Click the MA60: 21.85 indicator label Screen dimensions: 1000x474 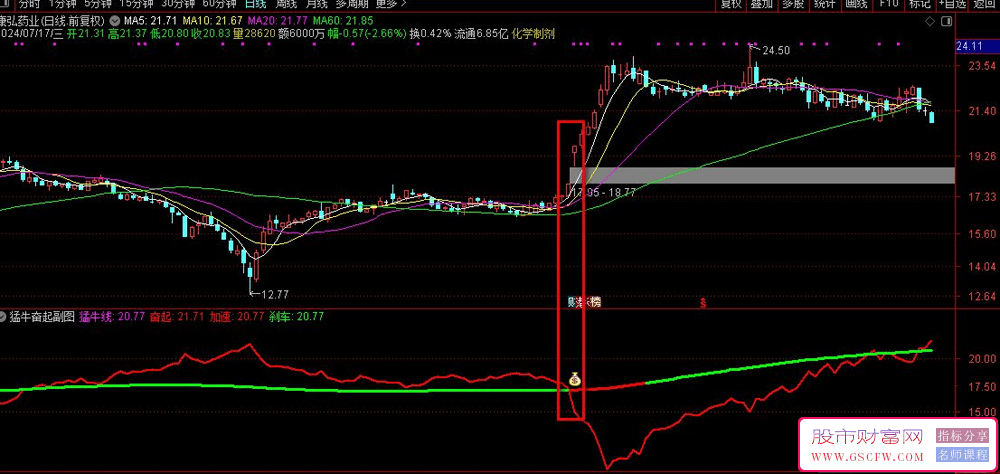click(x=341, y=20)
